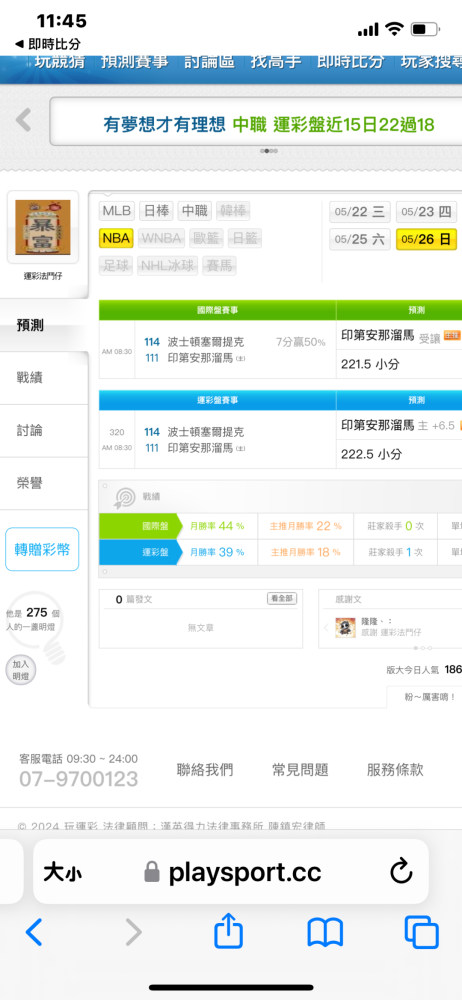
Task: Open the 服務條款 footer link
Action: pyautogui.click(x=395, y=770)
